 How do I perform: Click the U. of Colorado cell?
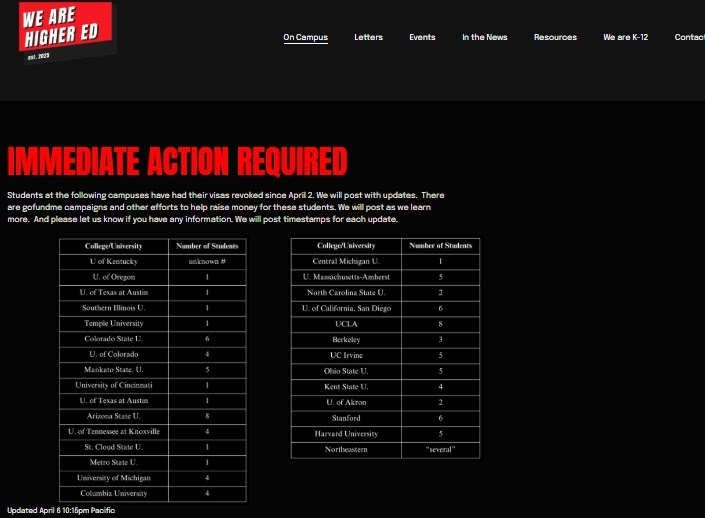tap(114, 354)
